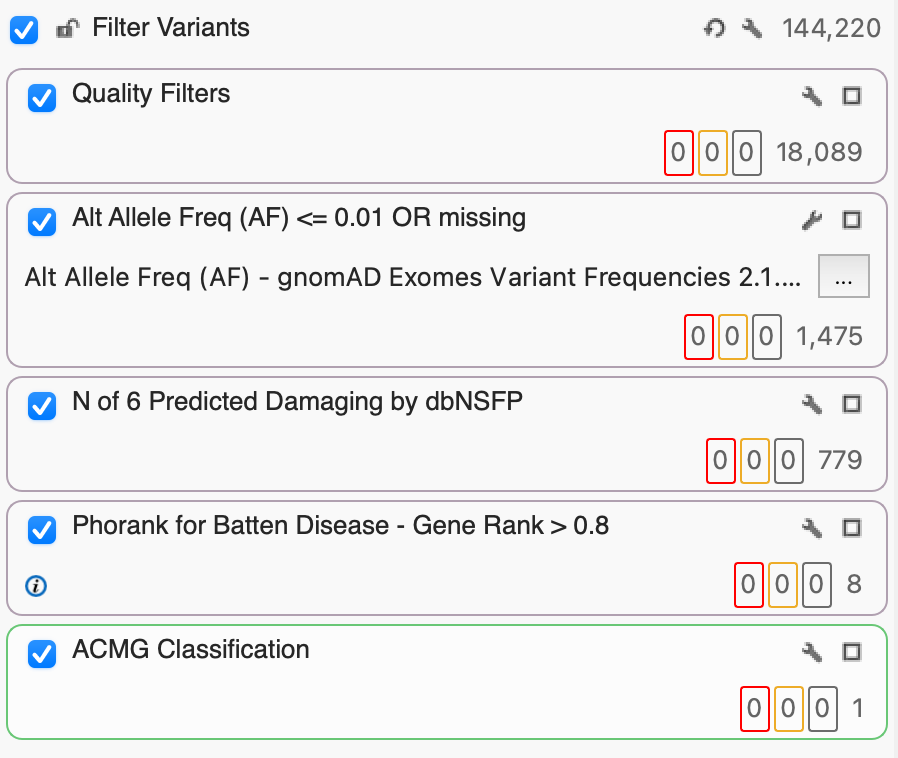Click the info icon under Phorank filter
This screenshot has width=898, height=758.
(x=37, y=587)
